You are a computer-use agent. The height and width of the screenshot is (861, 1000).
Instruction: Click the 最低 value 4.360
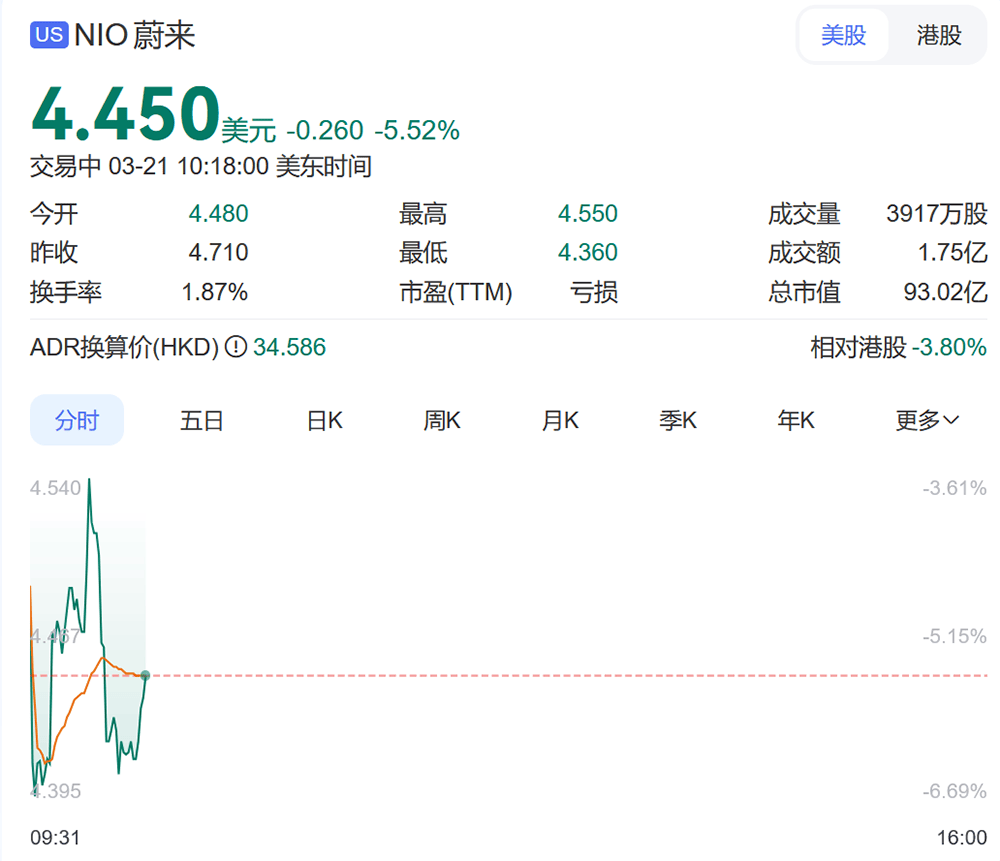click(x=587, y=253)
